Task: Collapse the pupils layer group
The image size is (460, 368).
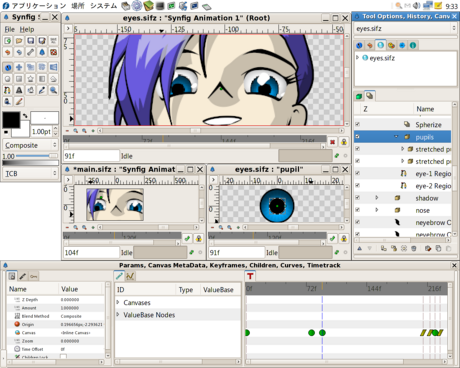Action: point(396,137)
